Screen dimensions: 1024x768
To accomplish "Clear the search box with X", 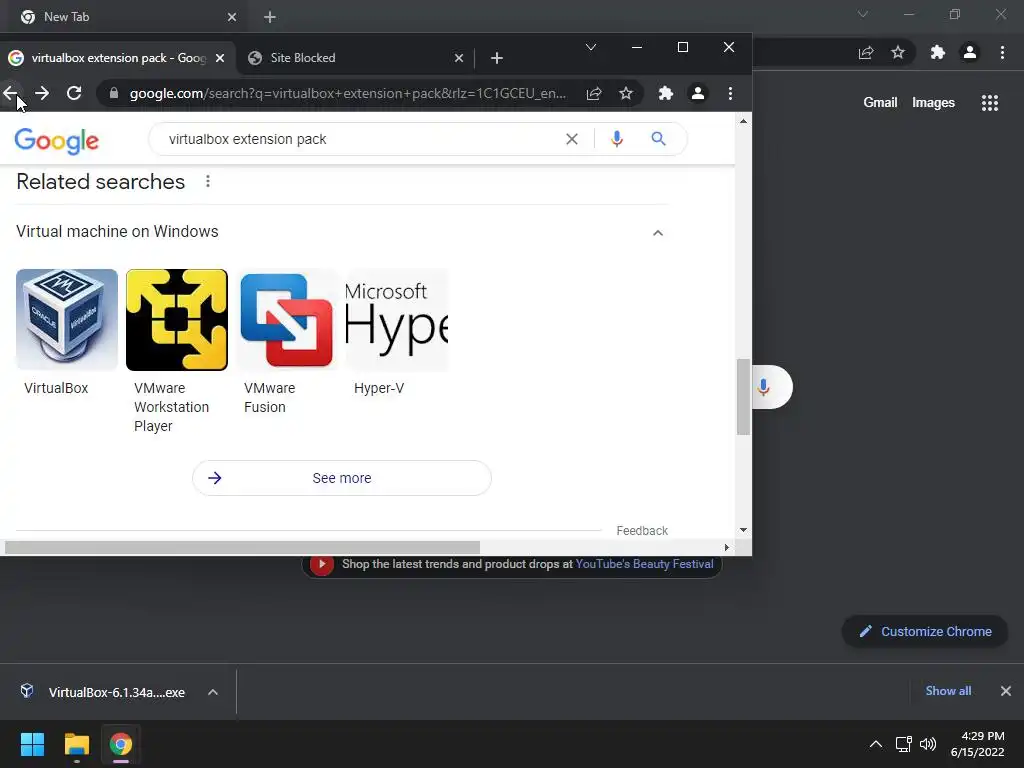I will [571, 139].
